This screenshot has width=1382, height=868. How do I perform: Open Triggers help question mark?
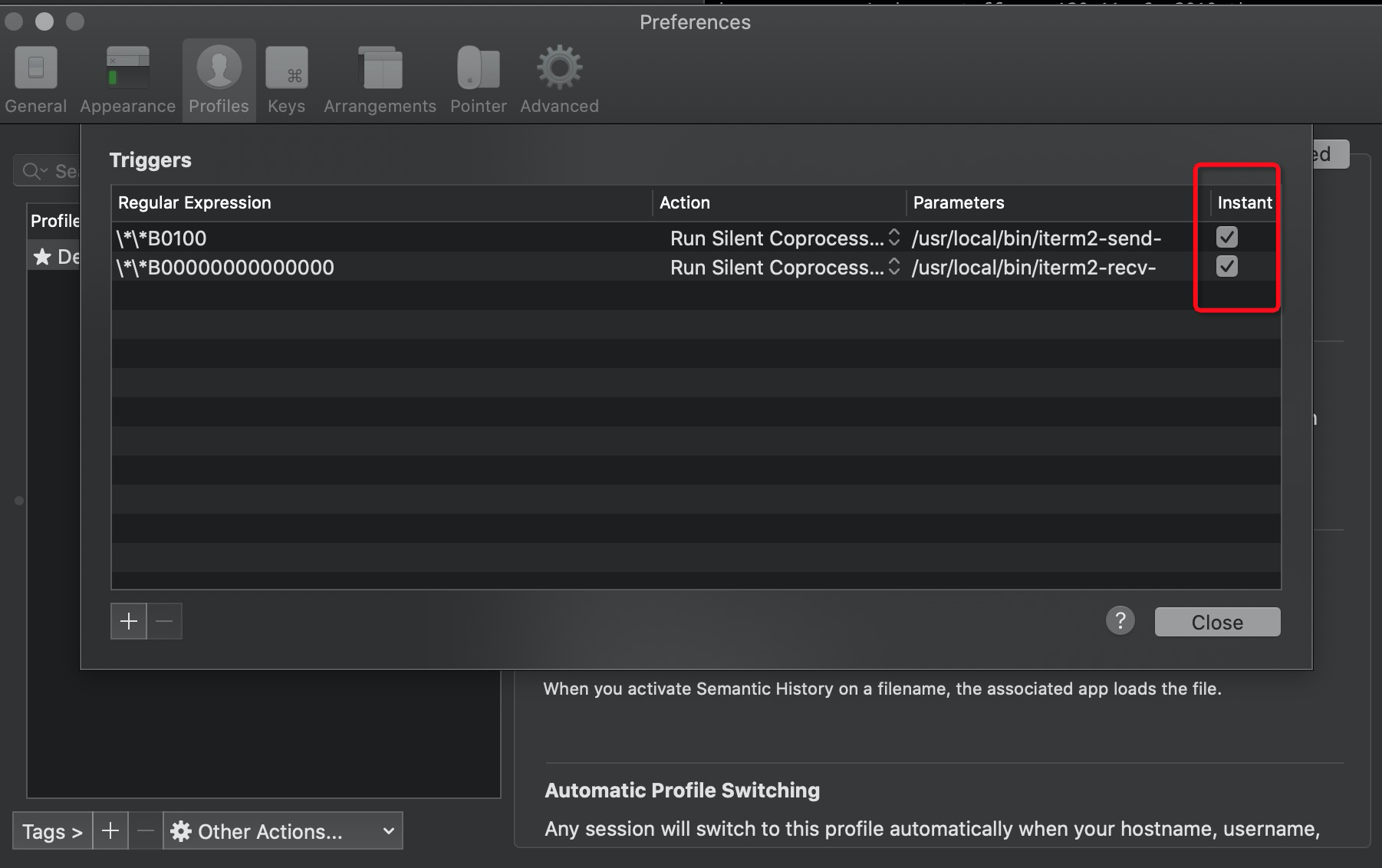[x=1120, y=620]
